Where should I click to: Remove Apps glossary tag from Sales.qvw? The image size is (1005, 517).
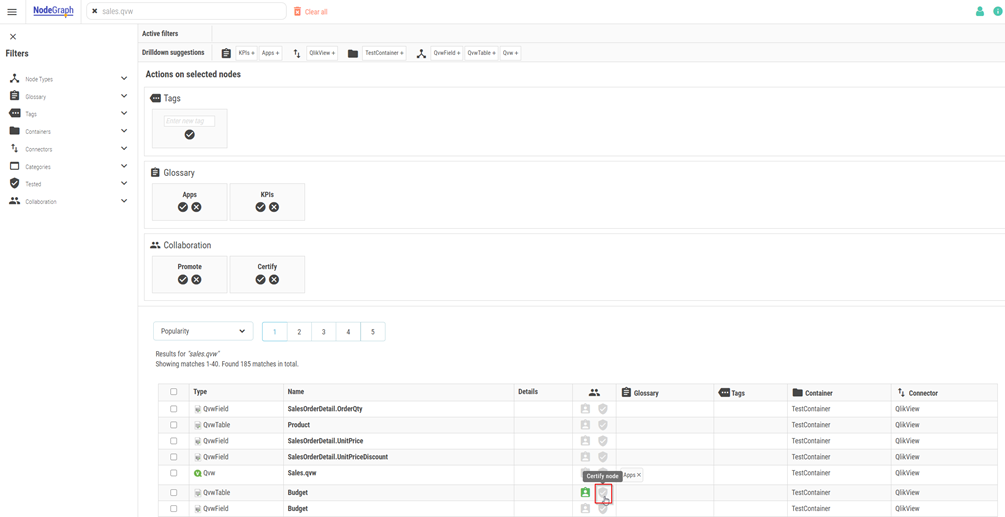coord(639,475)
